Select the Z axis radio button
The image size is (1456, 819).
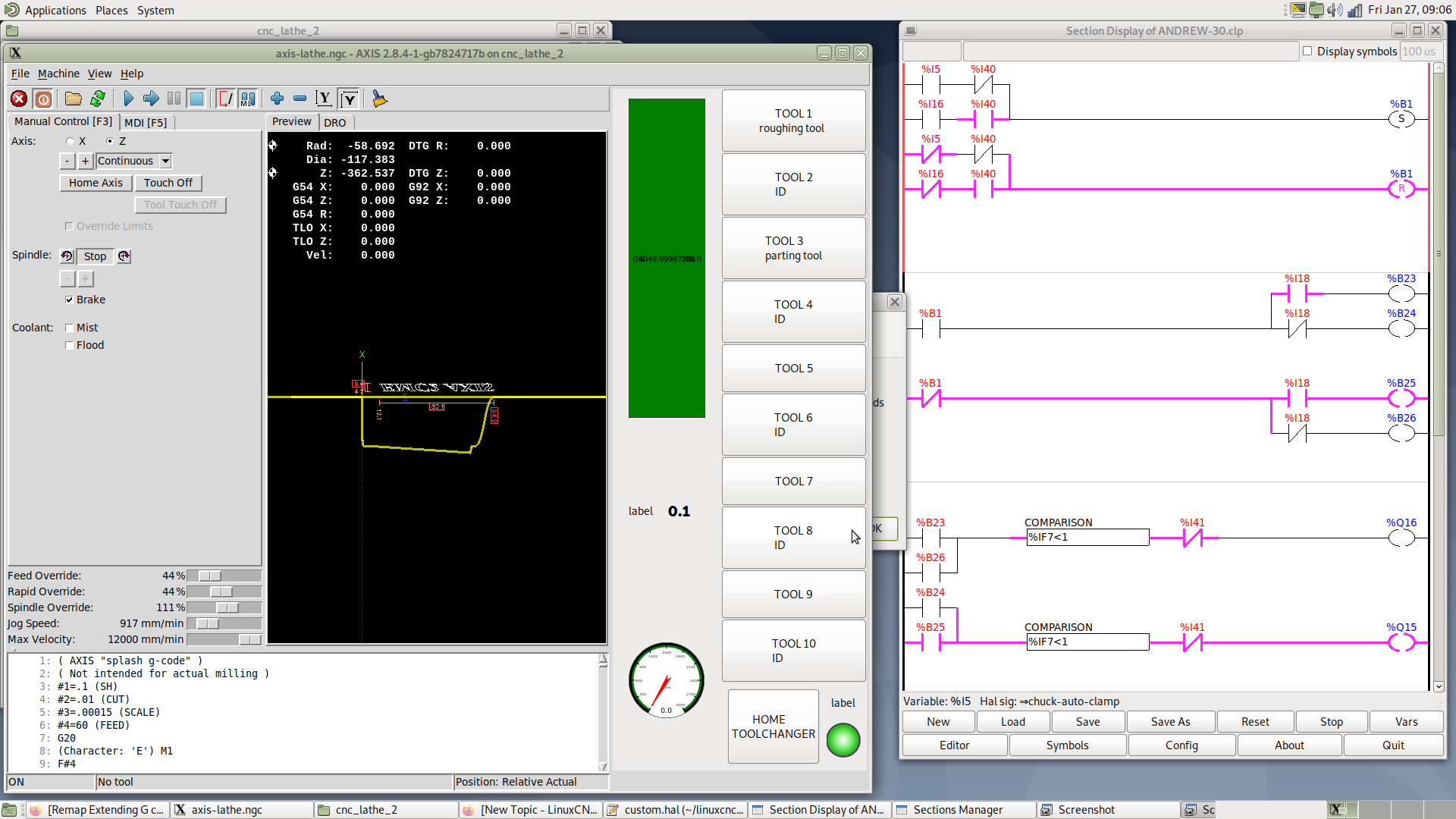click(110, 141)
